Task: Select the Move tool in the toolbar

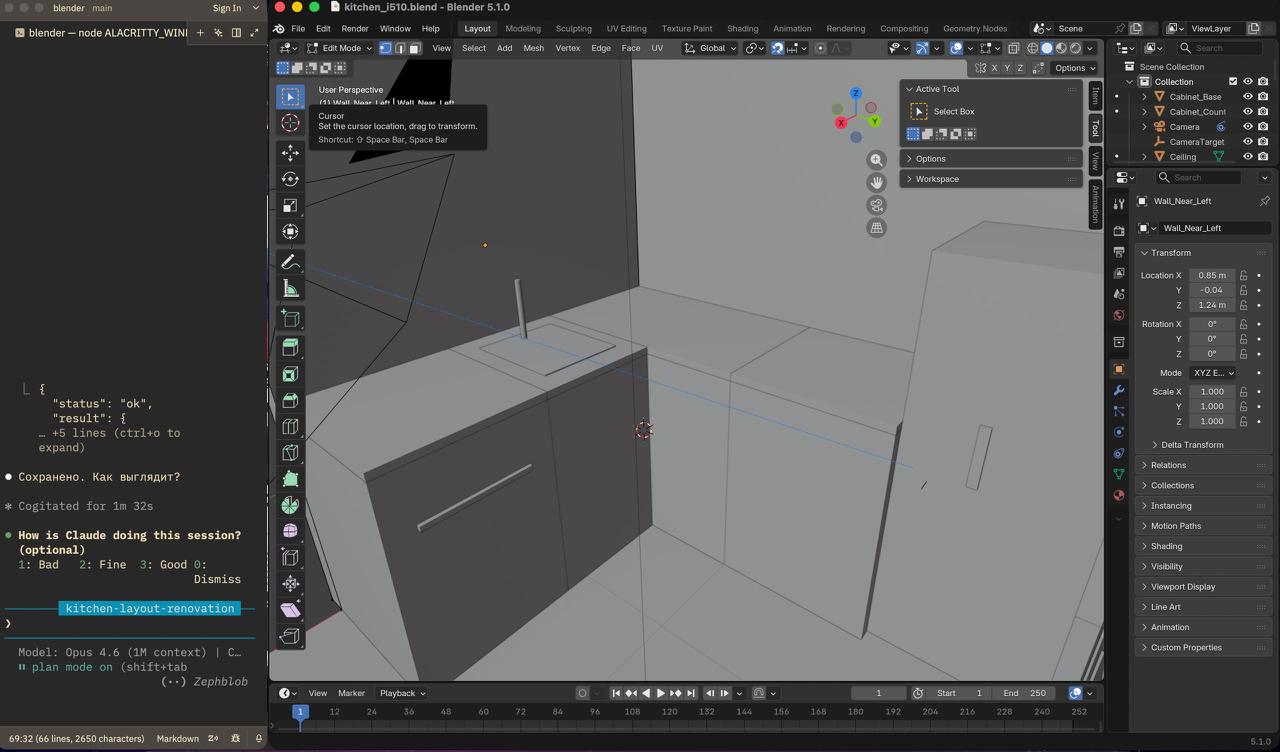Action: 290,153
